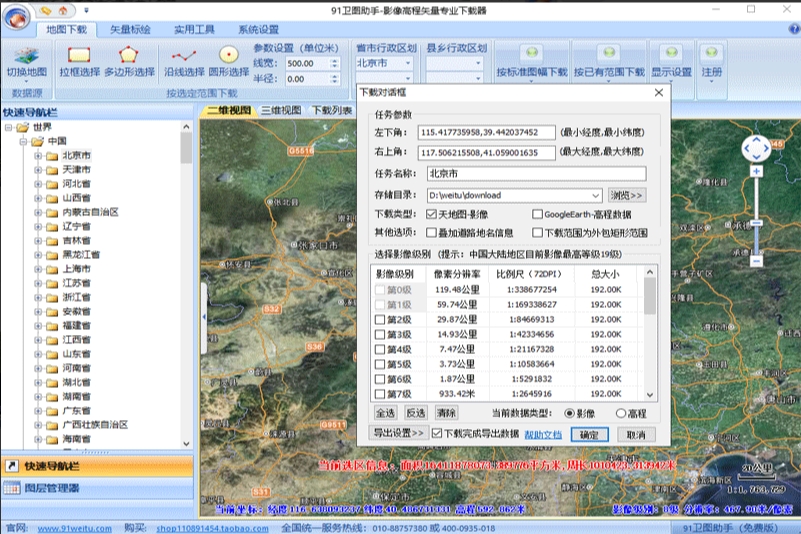Image resolution: width=801 pixels, height=534 pixels.
Task: Open the 北京市 province dropdown in ribbon
Action: point(407,63)
